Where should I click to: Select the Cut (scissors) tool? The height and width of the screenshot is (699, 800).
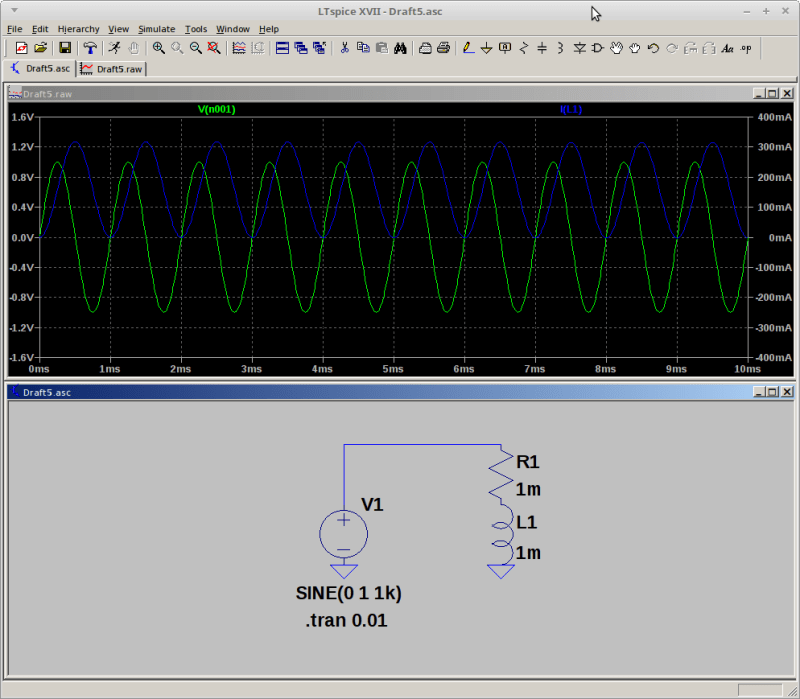344,47
